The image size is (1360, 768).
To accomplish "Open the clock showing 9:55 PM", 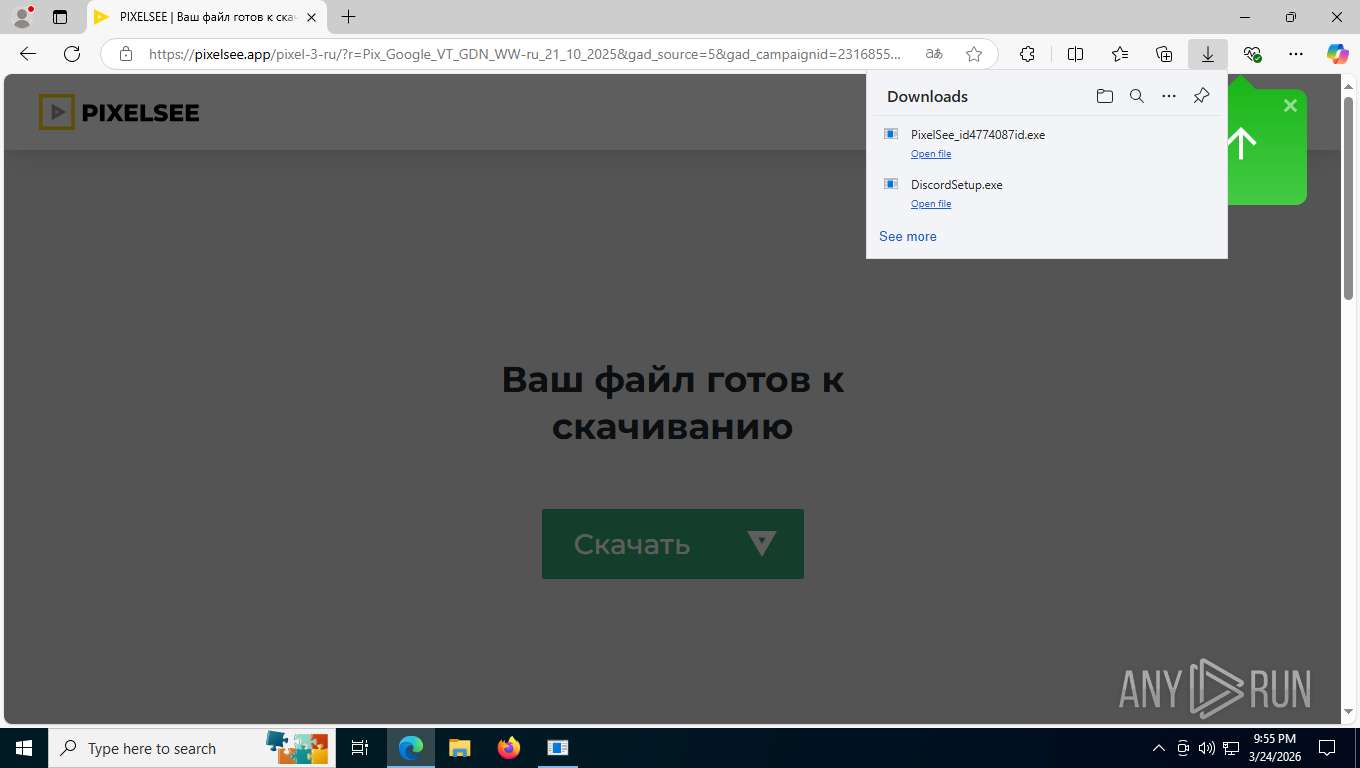I will (x=1275, y=748).
